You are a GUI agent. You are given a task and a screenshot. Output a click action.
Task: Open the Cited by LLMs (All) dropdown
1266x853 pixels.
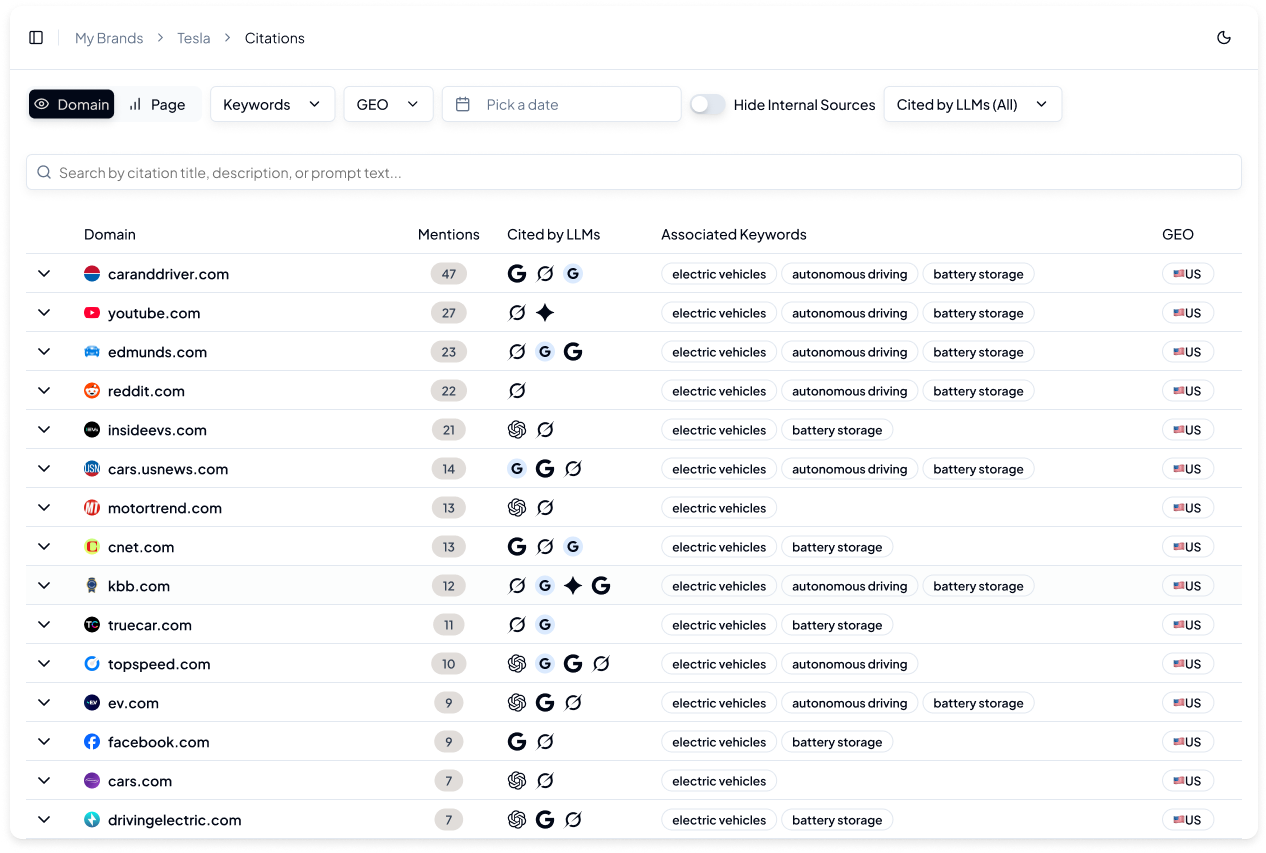(973, 104)
